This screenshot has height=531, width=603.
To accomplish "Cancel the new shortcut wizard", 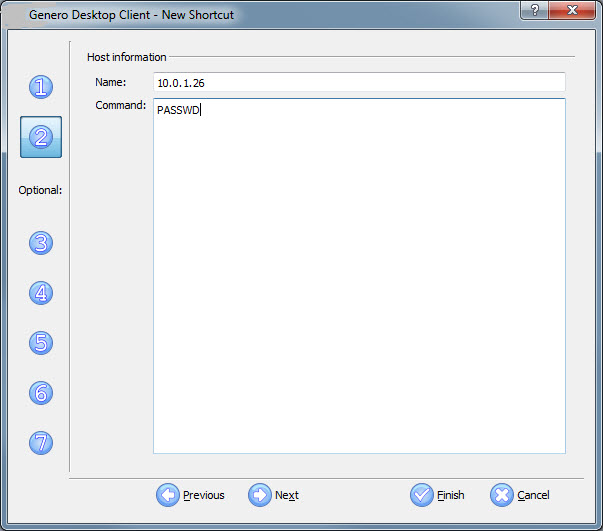I will pos(520,495).
